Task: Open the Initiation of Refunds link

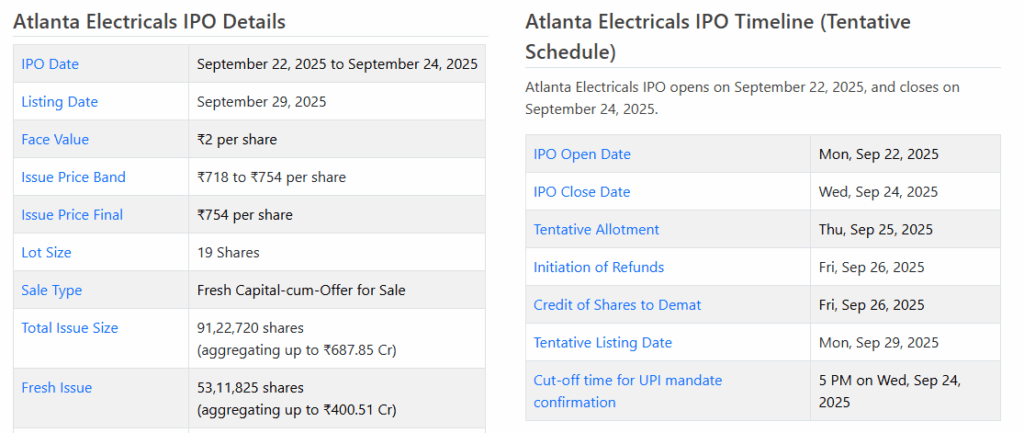Action: (598, 267)
